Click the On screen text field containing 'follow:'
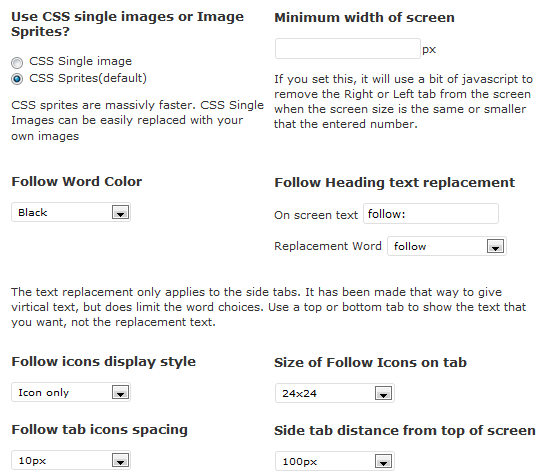The height and width of the screenshot is (474, 548). tap(431, 214)
